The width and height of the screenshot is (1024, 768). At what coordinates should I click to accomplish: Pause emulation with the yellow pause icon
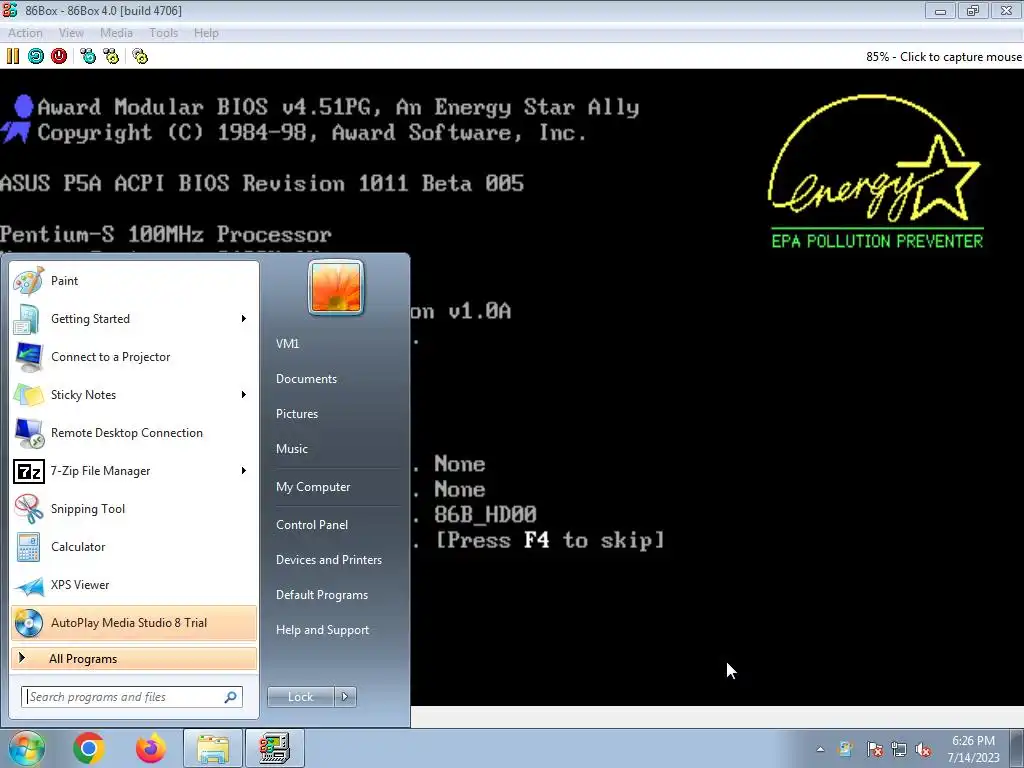[13, 56]
